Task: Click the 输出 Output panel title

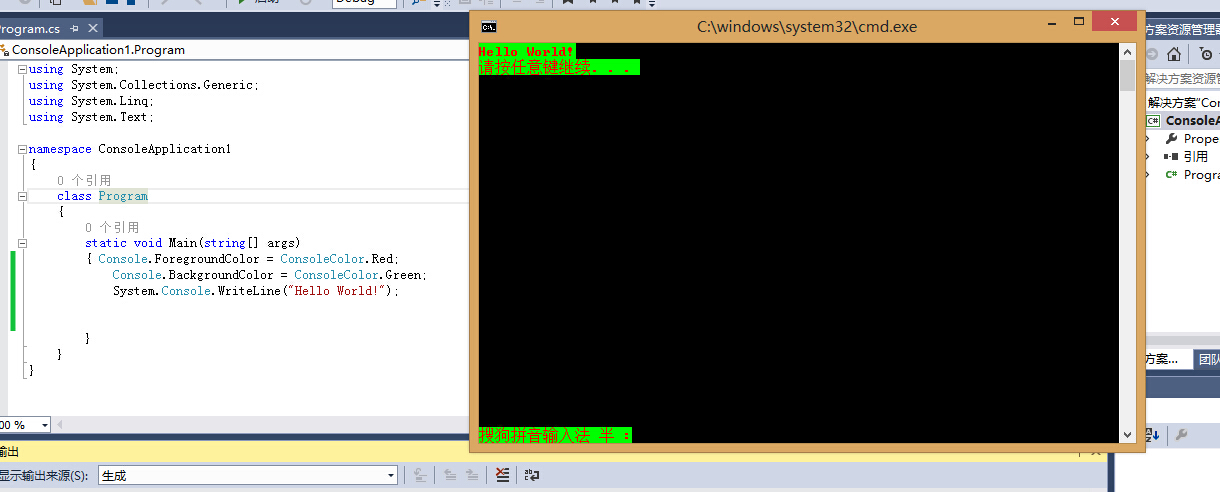Action: (x=9, y=452)
